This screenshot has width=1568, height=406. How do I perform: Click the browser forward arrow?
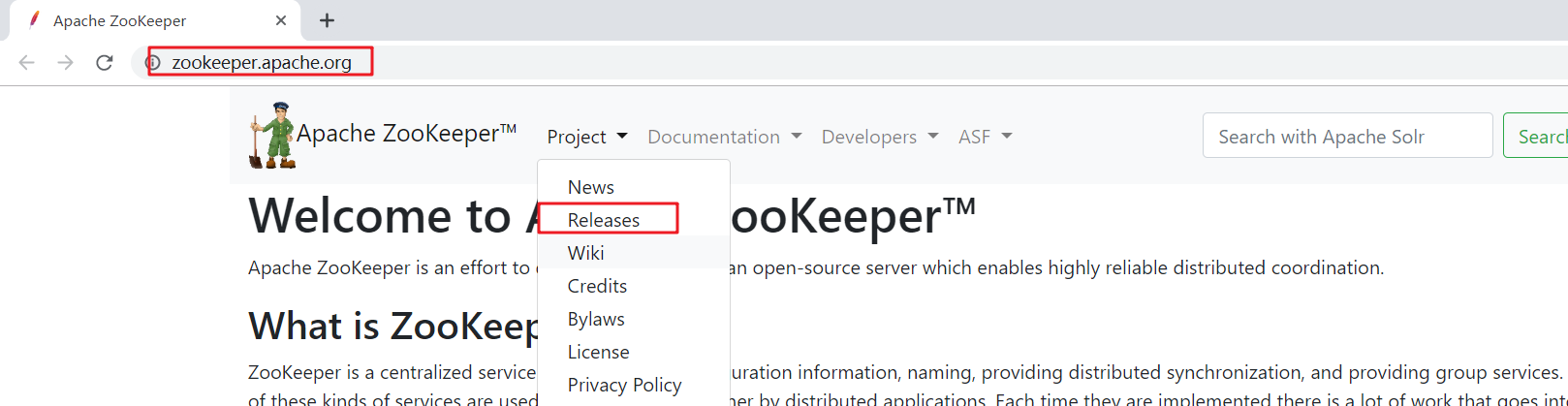(x=65, y=63)
